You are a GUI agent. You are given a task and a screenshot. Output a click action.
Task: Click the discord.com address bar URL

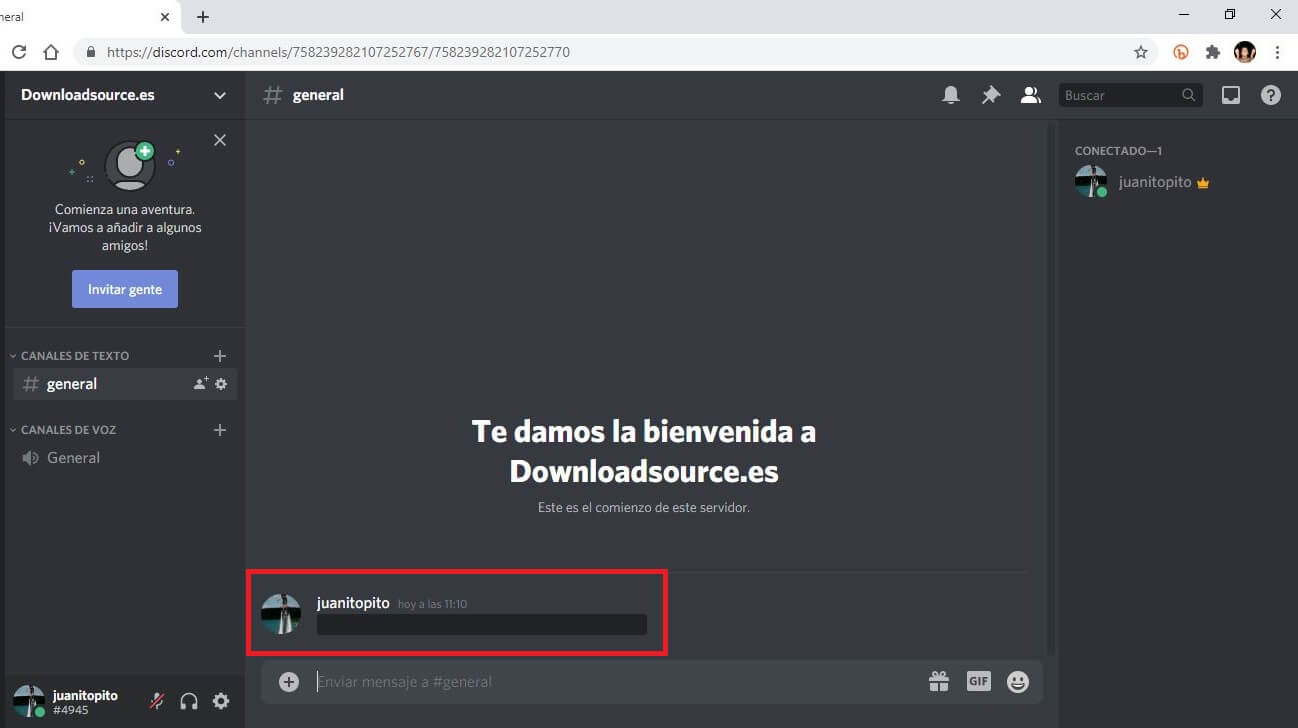tap(338, 52)
